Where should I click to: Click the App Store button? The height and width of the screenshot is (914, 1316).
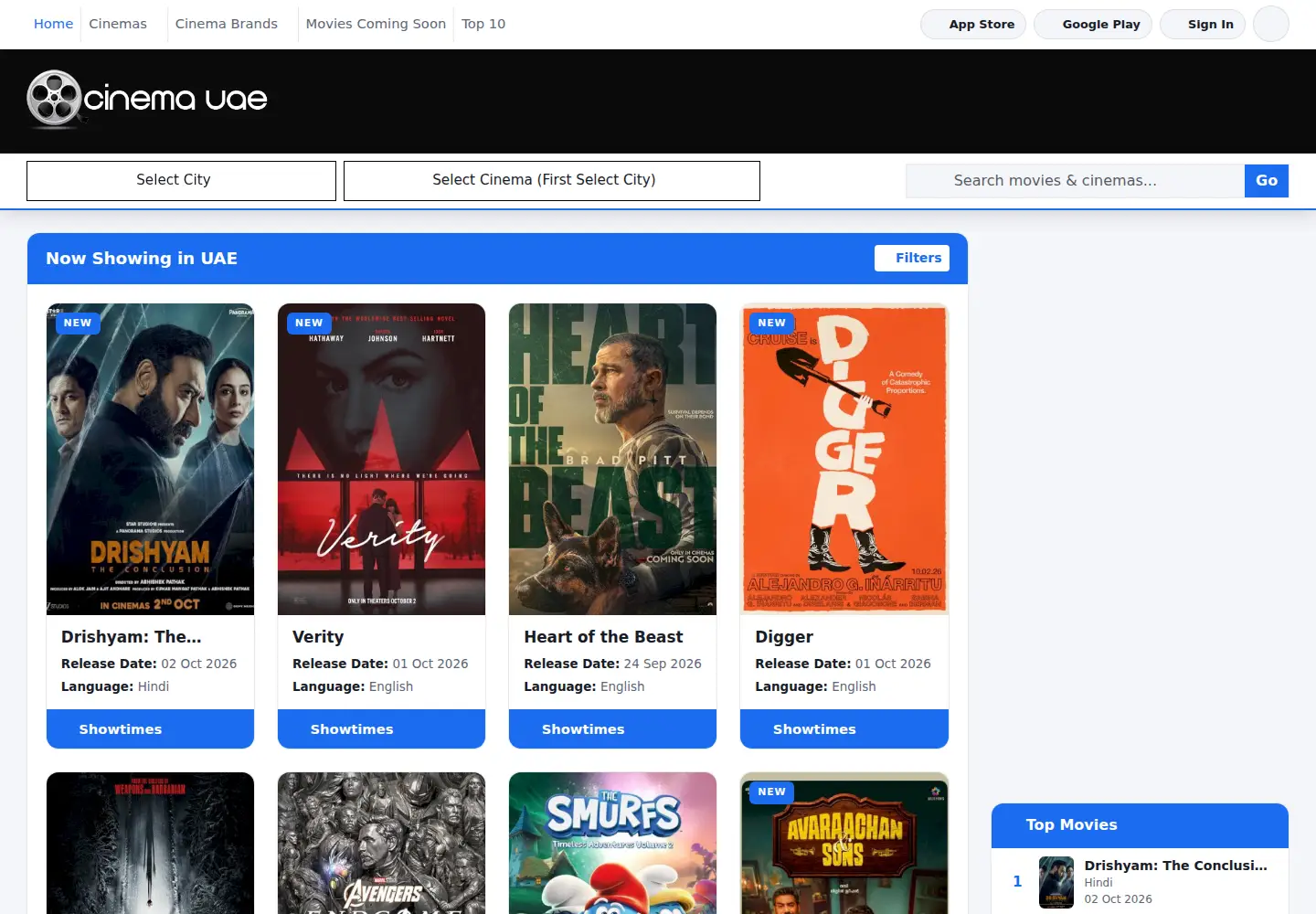point(973,25)
